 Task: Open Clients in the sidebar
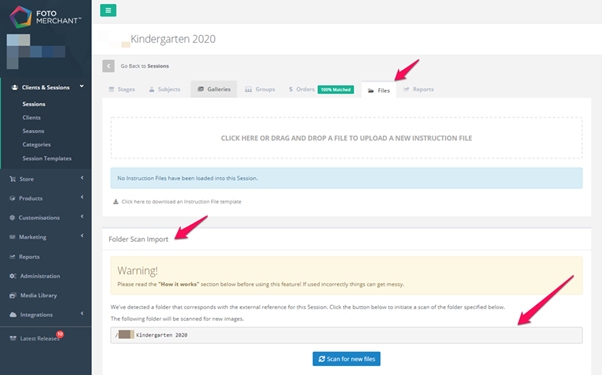pyautogui.click(x=31, y=117)
